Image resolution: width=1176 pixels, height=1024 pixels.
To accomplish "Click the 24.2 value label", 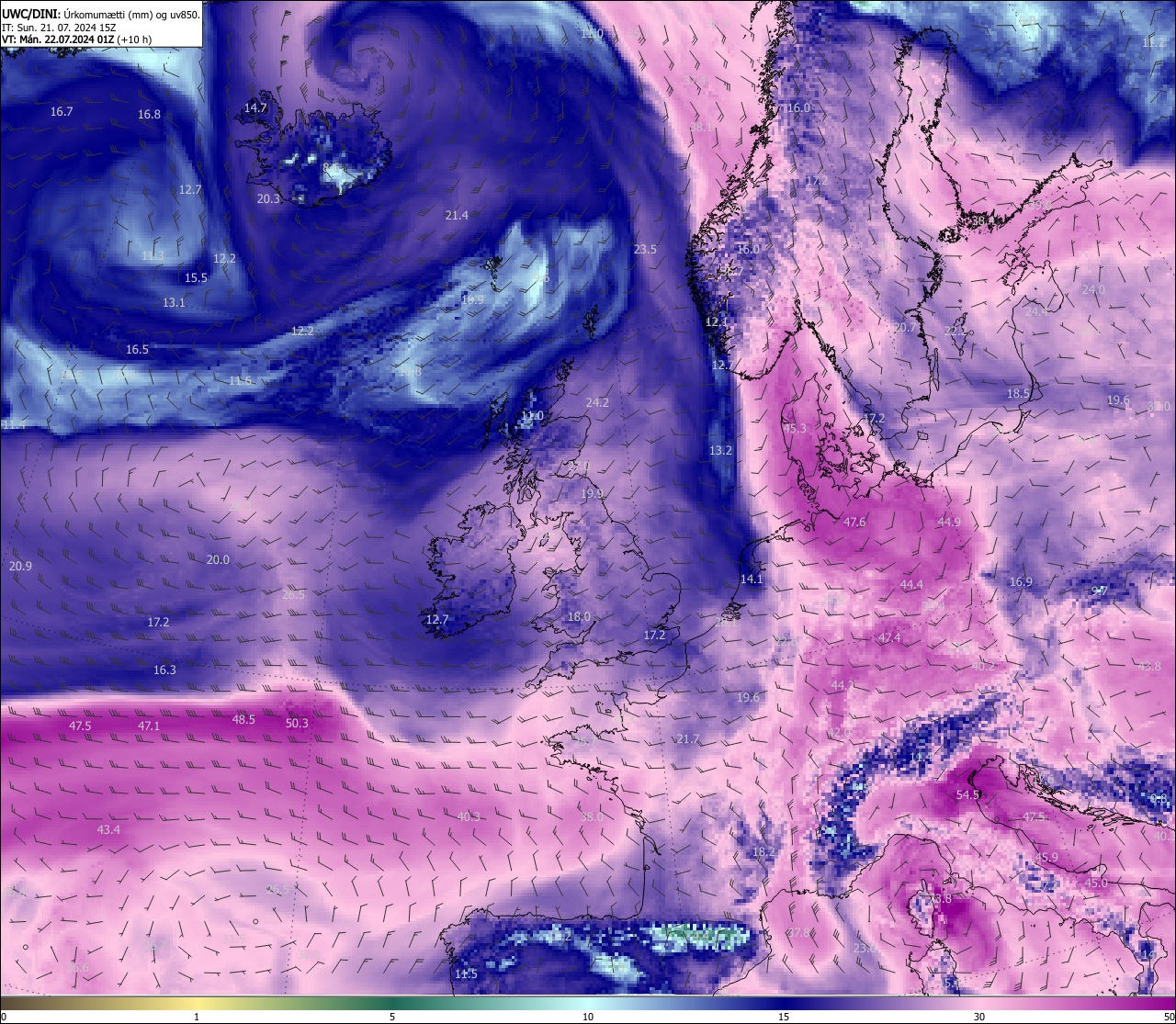I will [x=597, y=402].
